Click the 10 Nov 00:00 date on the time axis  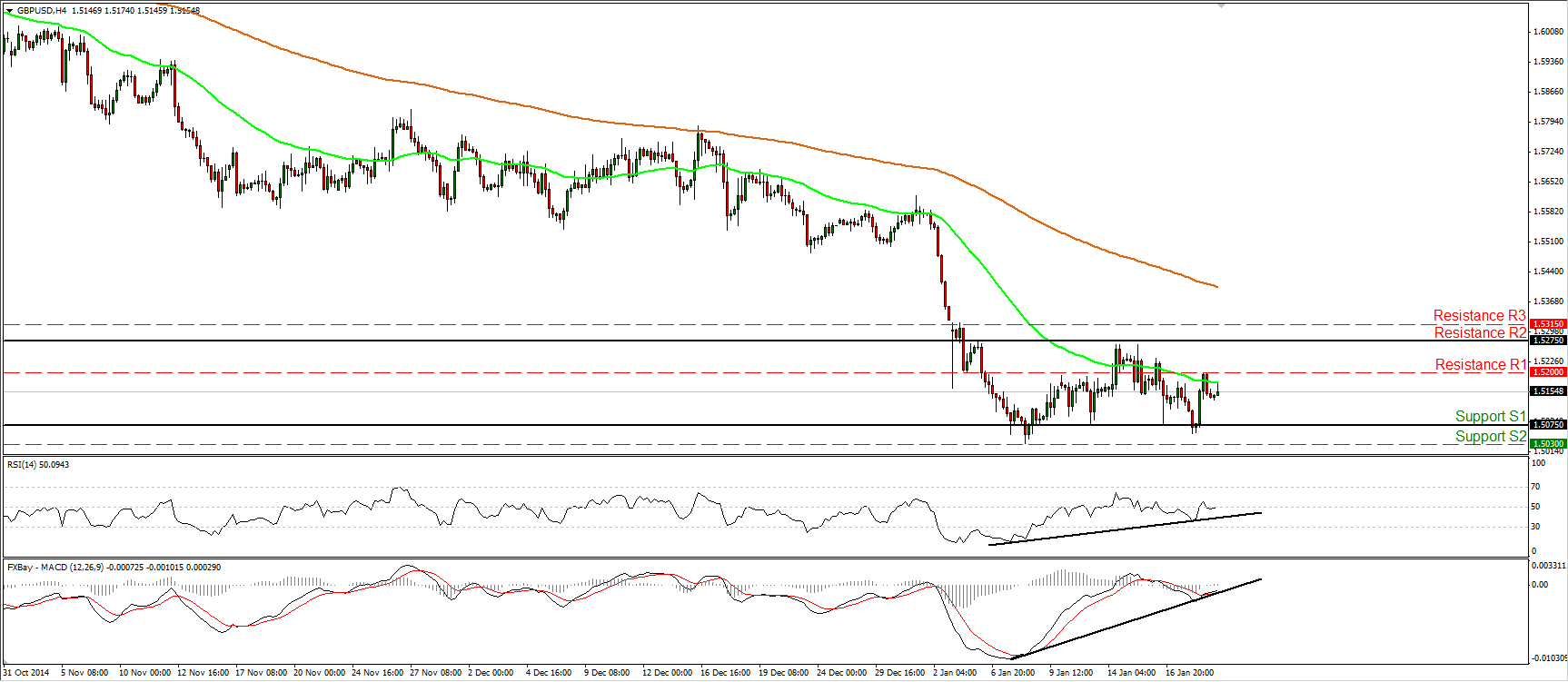[145, 673]
